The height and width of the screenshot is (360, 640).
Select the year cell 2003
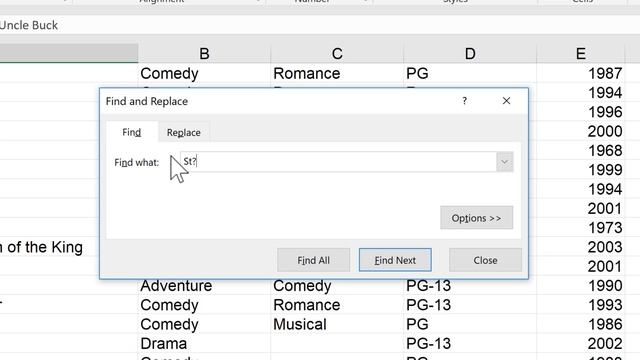pos(580,247)
